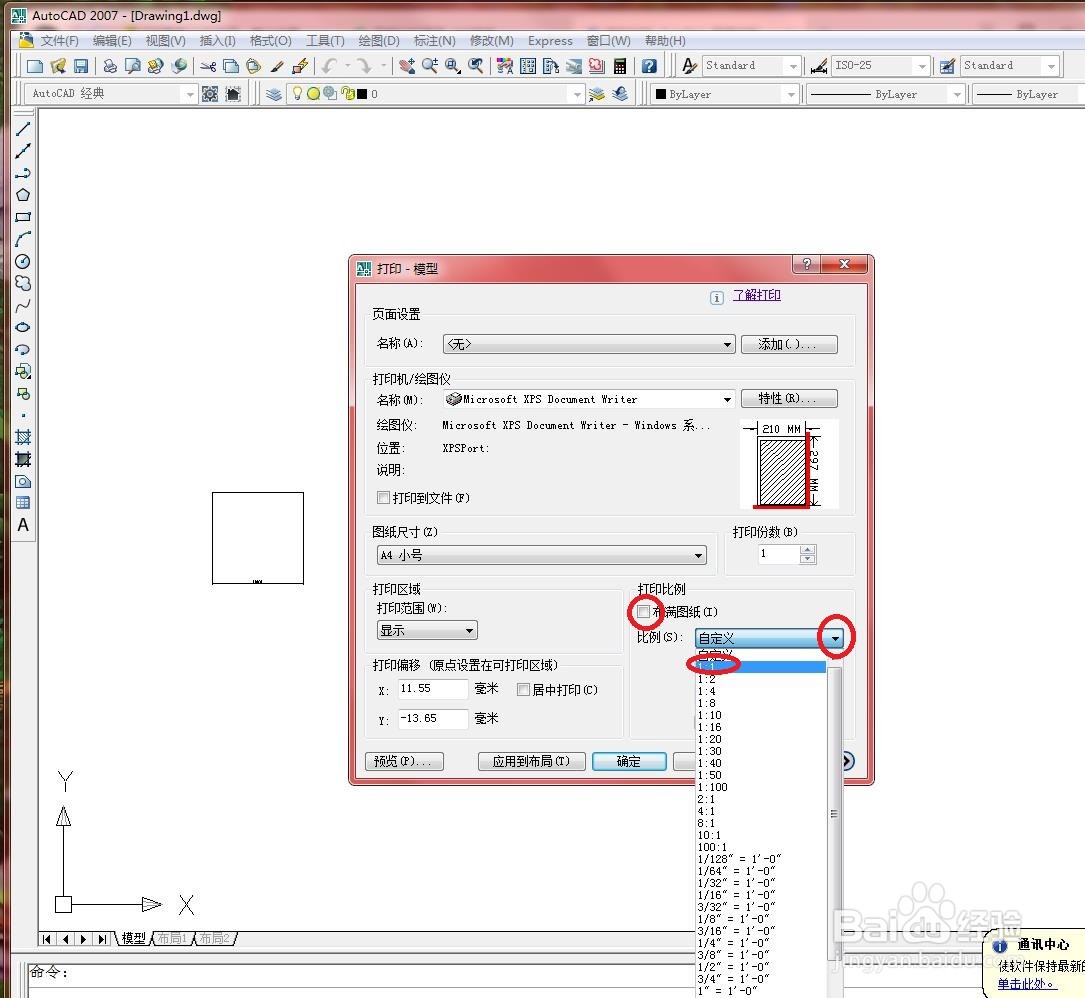The width and height of the screenshot is (1085, 998).
Task: Click the 添加 button
Action: click(789, 344)
